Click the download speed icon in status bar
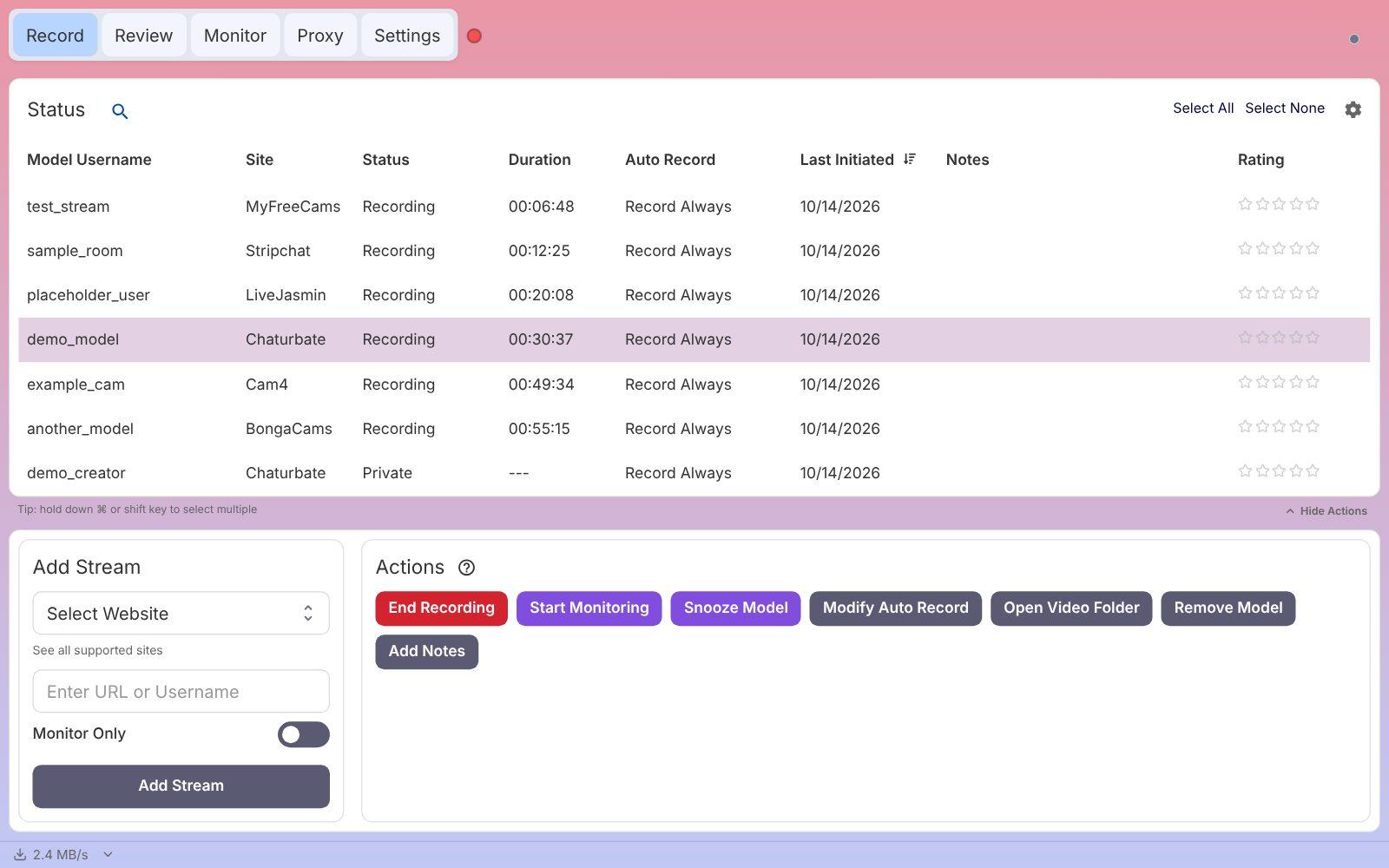 click(x=20, y=855)
